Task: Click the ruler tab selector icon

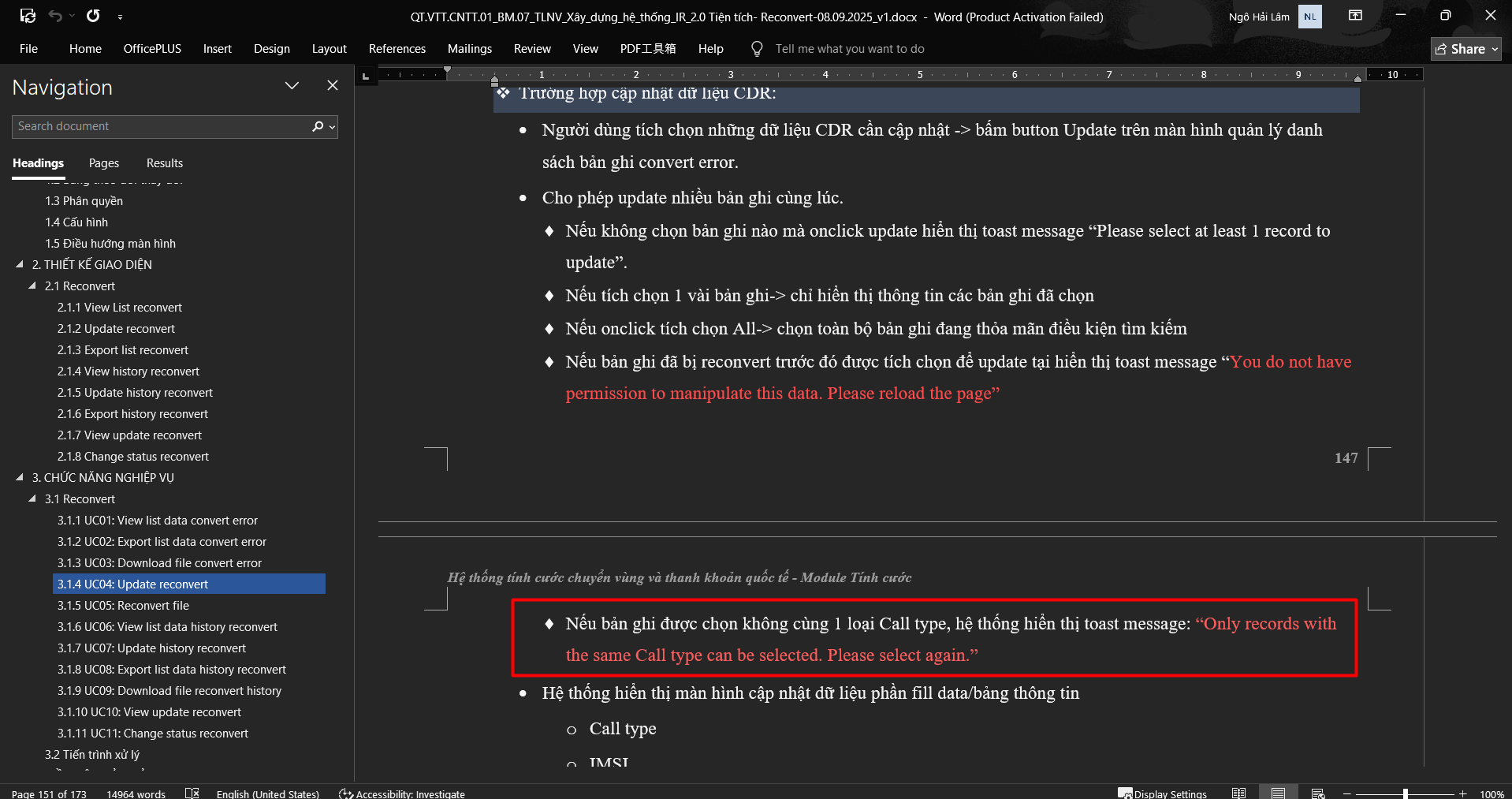Action: point(365,76)
